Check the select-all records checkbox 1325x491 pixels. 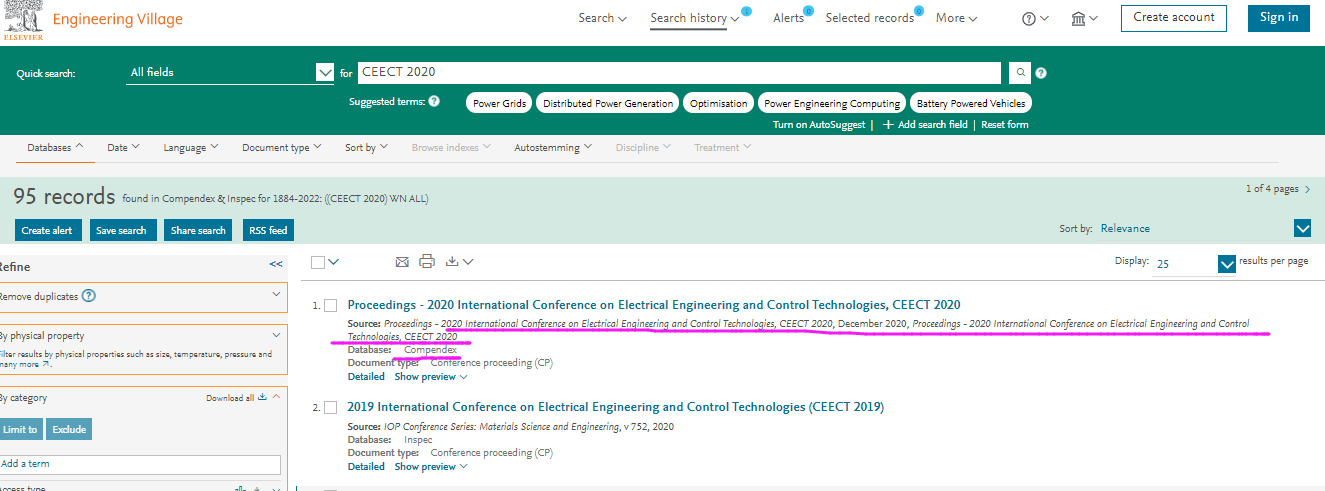(x=318, y=262)
